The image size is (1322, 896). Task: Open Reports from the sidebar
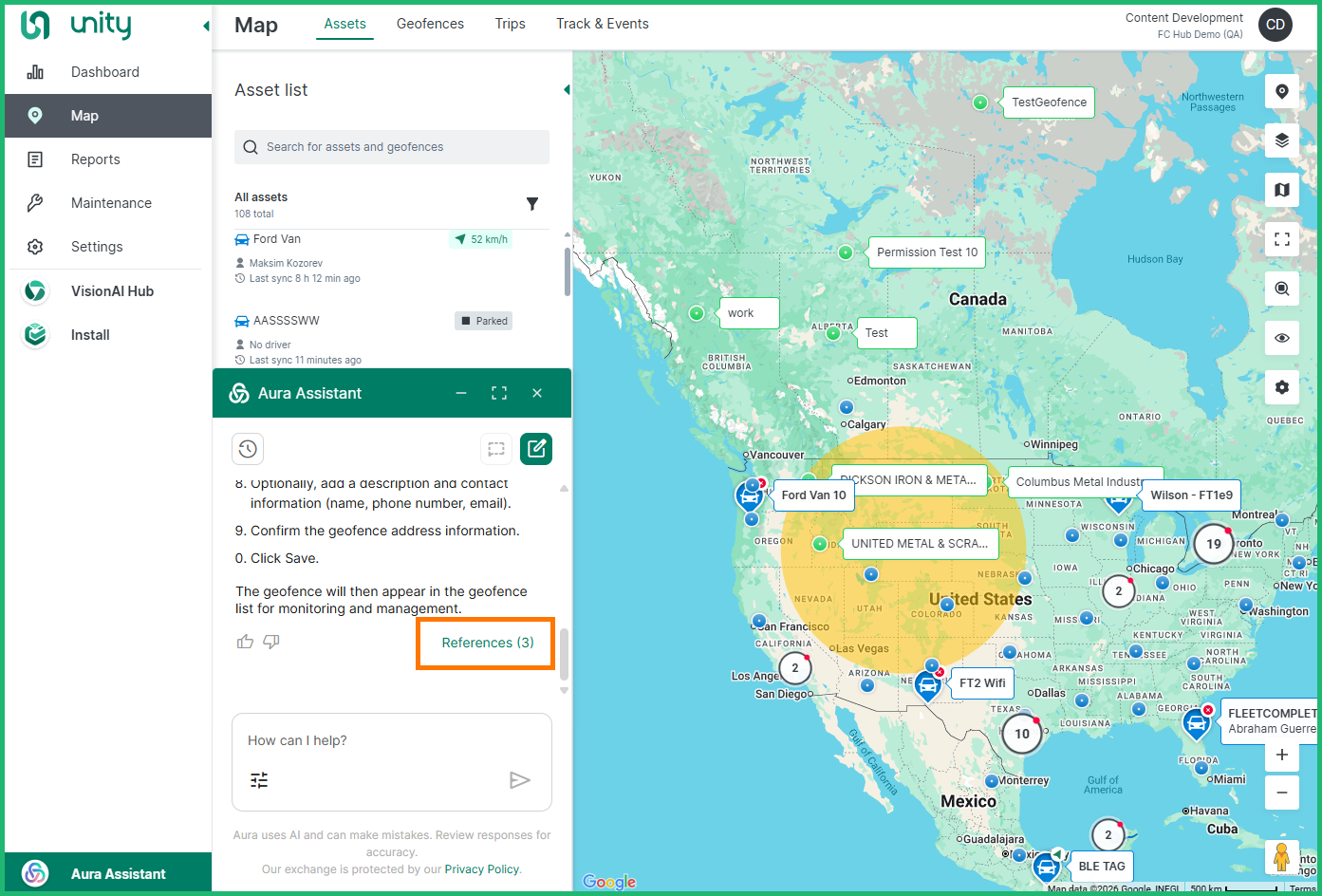95,159
